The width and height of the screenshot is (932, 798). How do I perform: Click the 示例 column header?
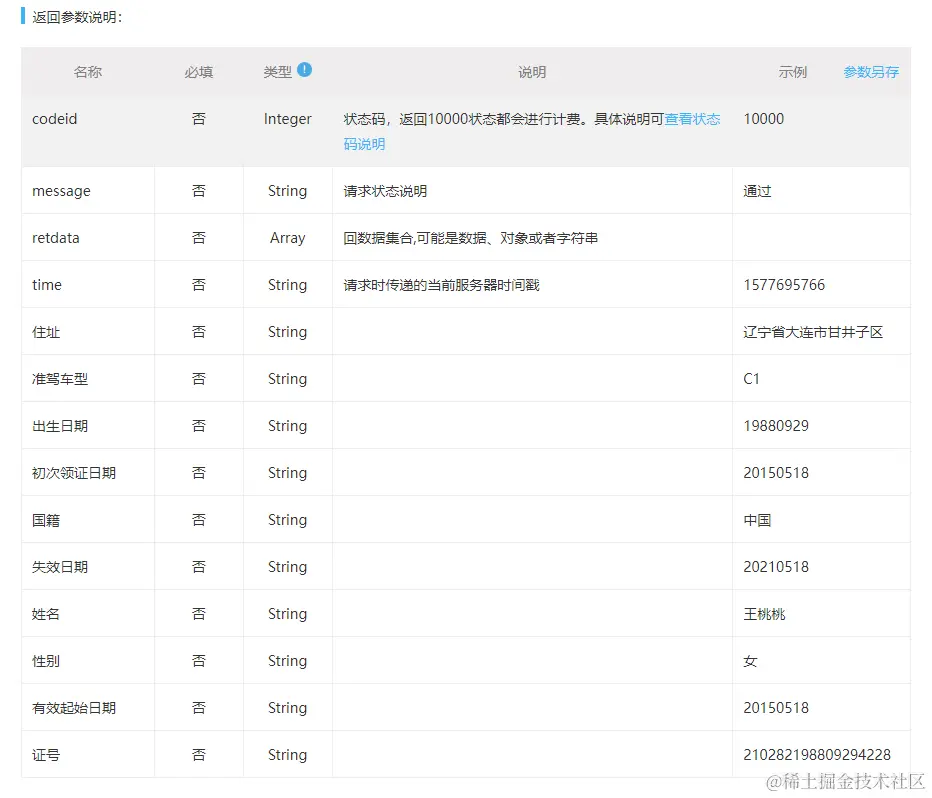coord(792,72)
